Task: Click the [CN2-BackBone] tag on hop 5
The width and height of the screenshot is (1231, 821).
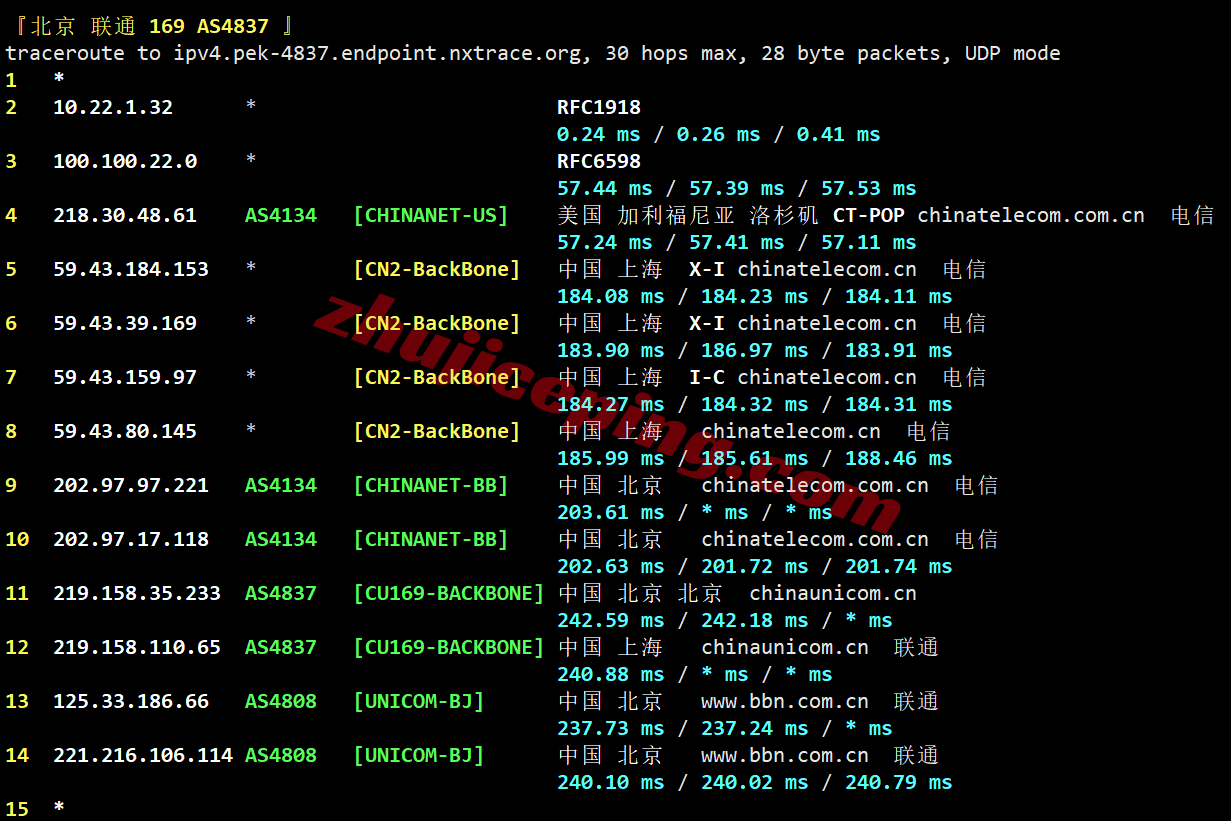Action: pos(437,269)
